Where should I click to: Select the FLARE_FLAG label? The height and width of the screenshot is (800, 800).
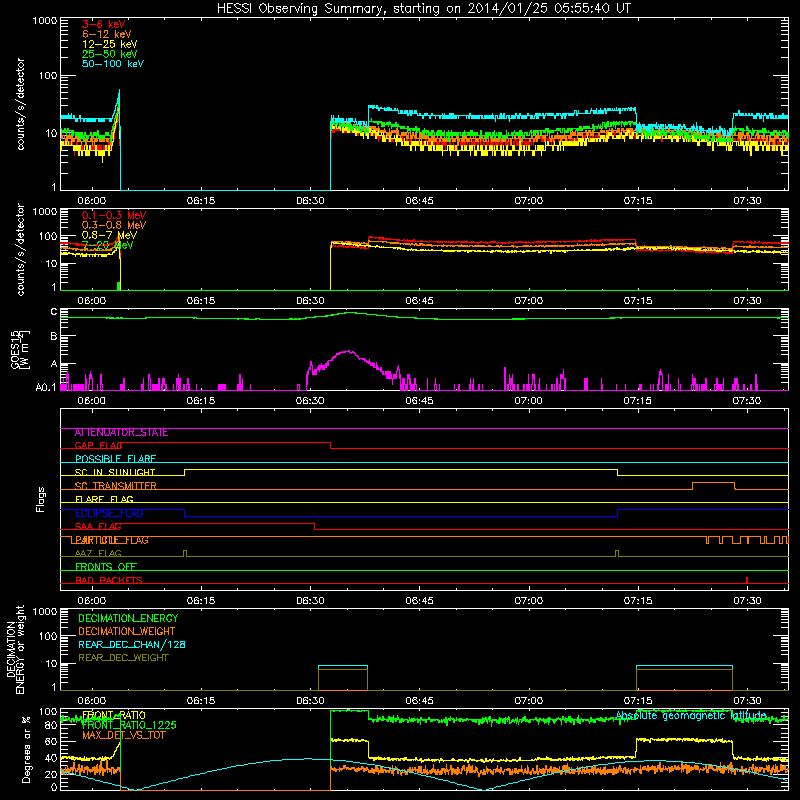coord(104,499)
